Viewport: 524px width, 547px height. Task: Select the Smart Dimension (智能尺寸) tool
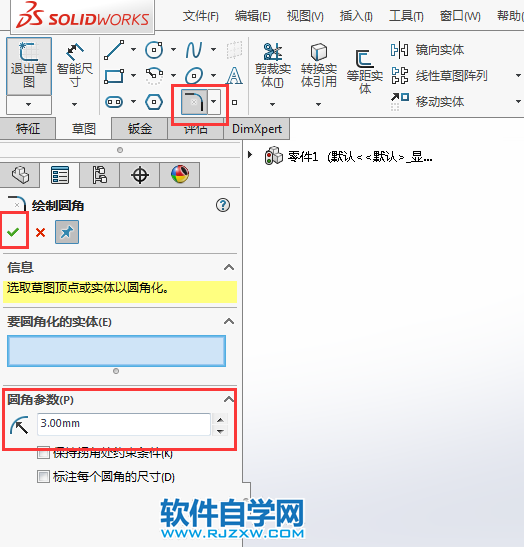(x=74, y=65)
